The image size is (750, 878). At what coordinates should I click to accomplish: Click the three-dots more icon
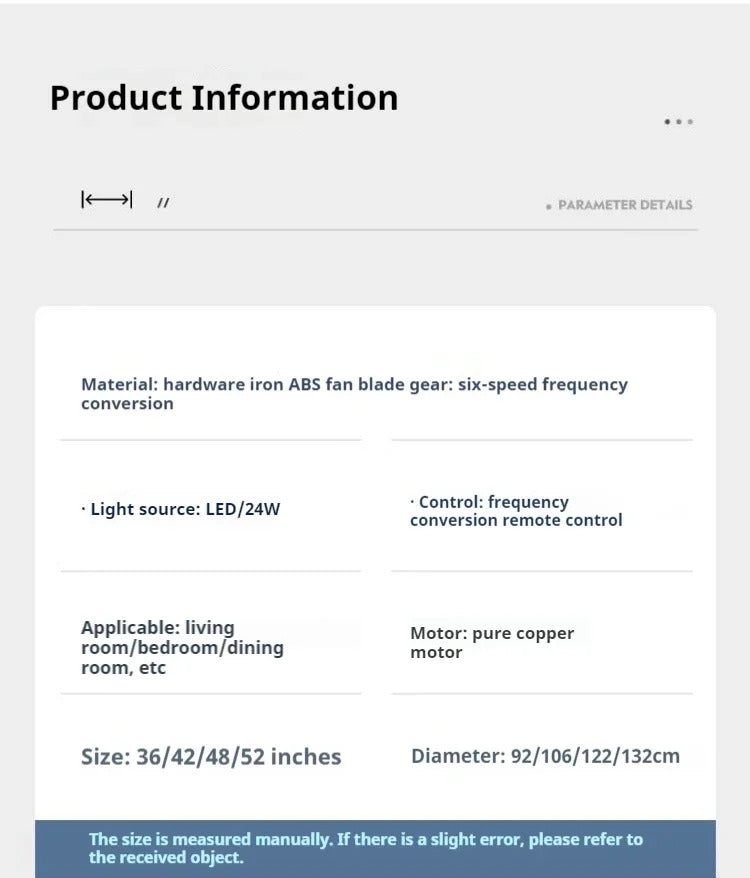click(x=678, y=122)
